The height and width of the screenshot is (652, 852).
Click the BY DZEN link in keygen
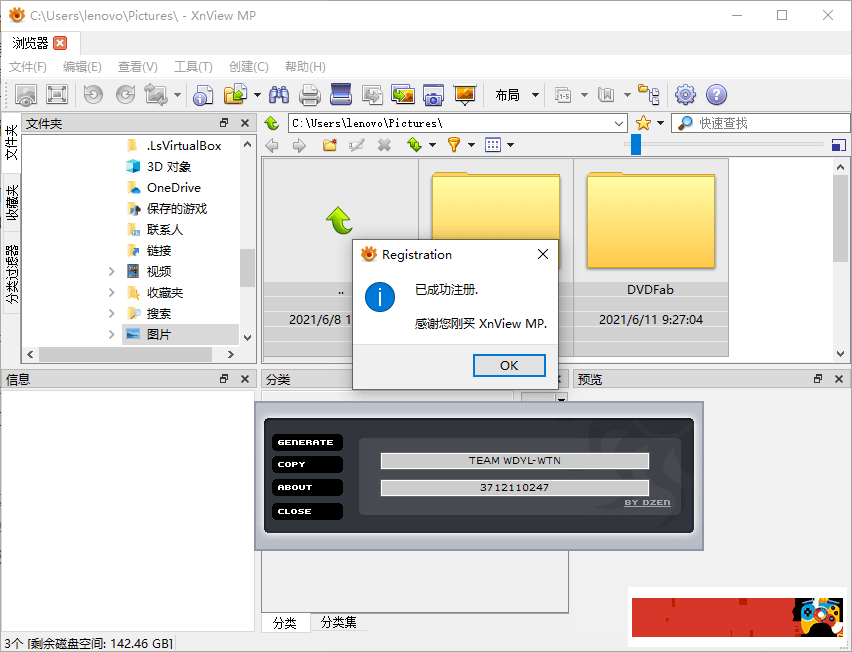[647, 503]
